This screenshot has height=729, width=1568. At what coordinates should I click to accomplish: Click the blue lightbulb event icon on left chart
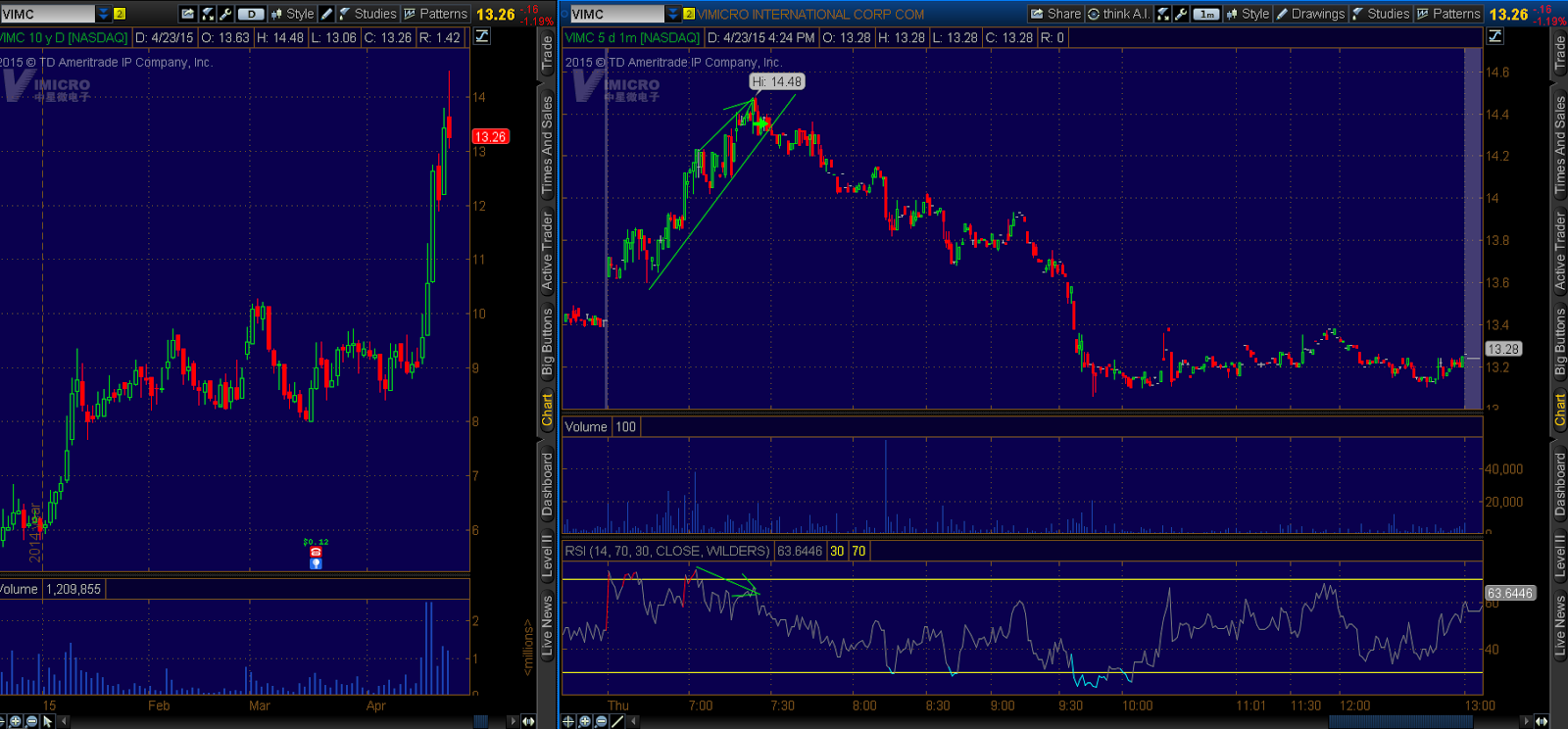pos(316,563)
